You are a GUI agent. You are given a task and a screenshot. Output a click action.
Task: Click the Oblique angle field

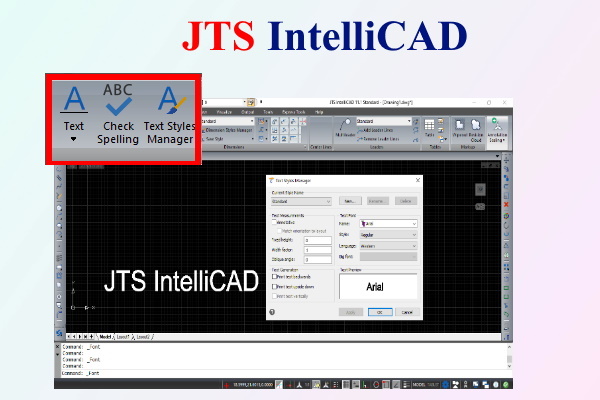click(318, 260)
